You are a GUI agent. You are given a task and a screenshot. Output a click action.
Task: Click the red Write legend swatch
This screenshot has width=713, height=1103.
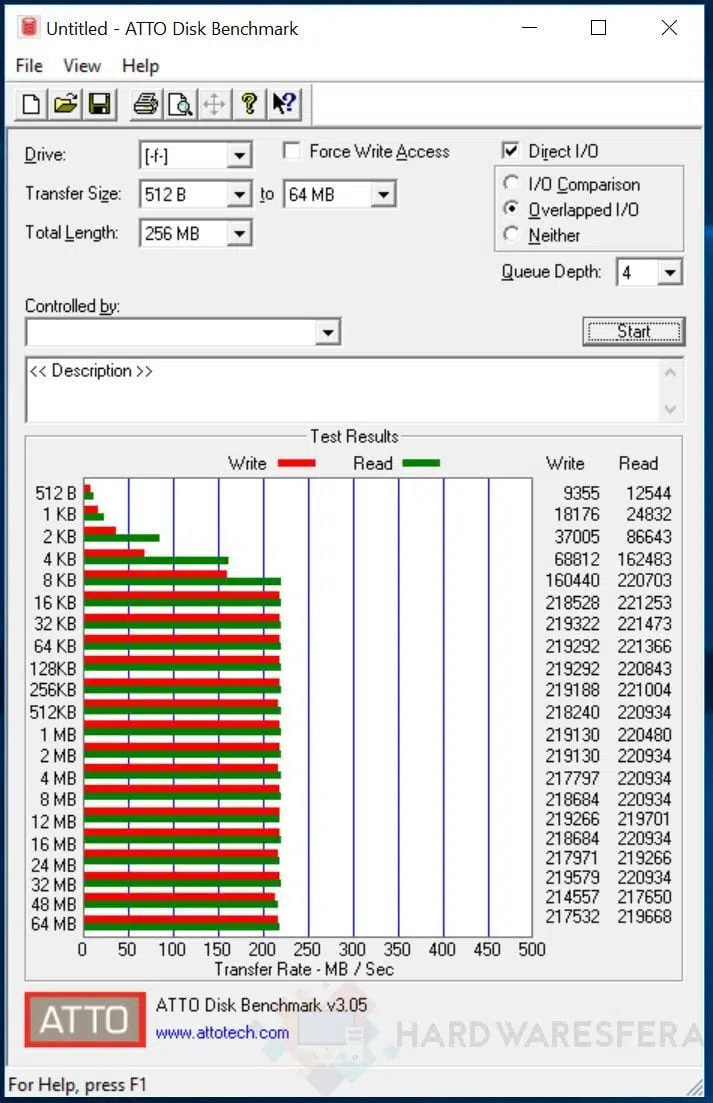click(x=297, y=463)
